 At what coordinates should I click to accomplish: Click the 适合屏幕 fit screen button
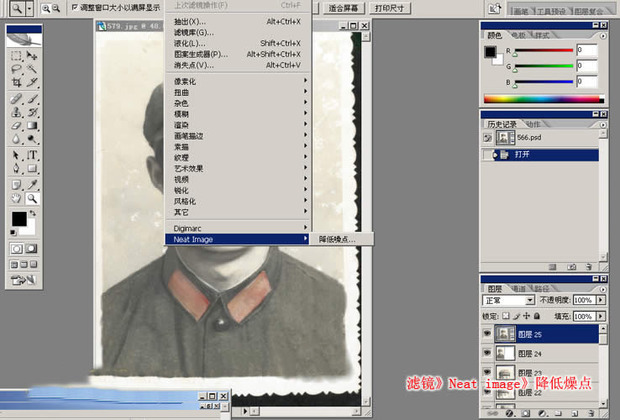(346, 7)
